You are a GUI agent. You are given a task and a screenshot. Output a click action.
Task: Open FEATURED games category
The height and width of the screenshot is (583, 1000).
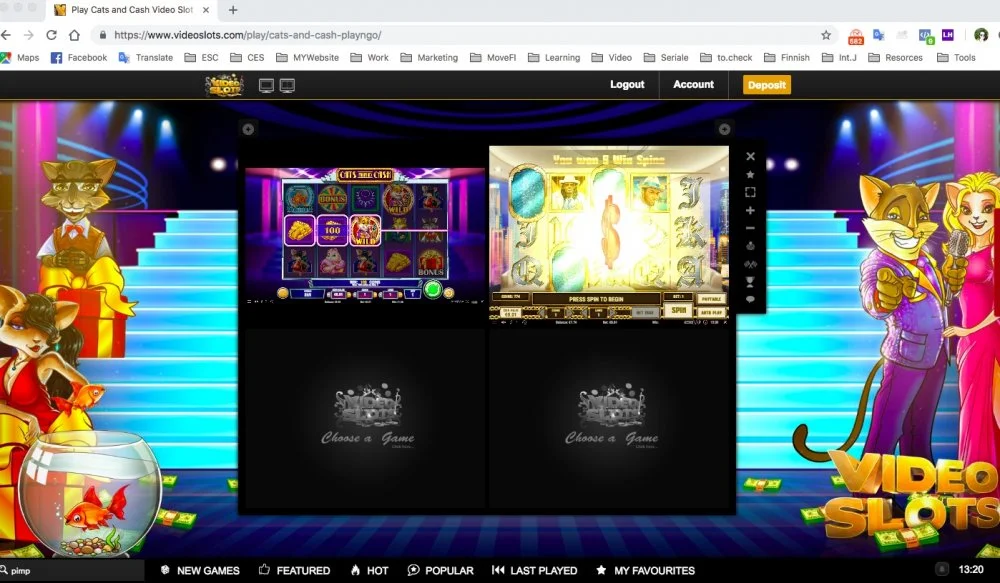[x=295, y=570]
